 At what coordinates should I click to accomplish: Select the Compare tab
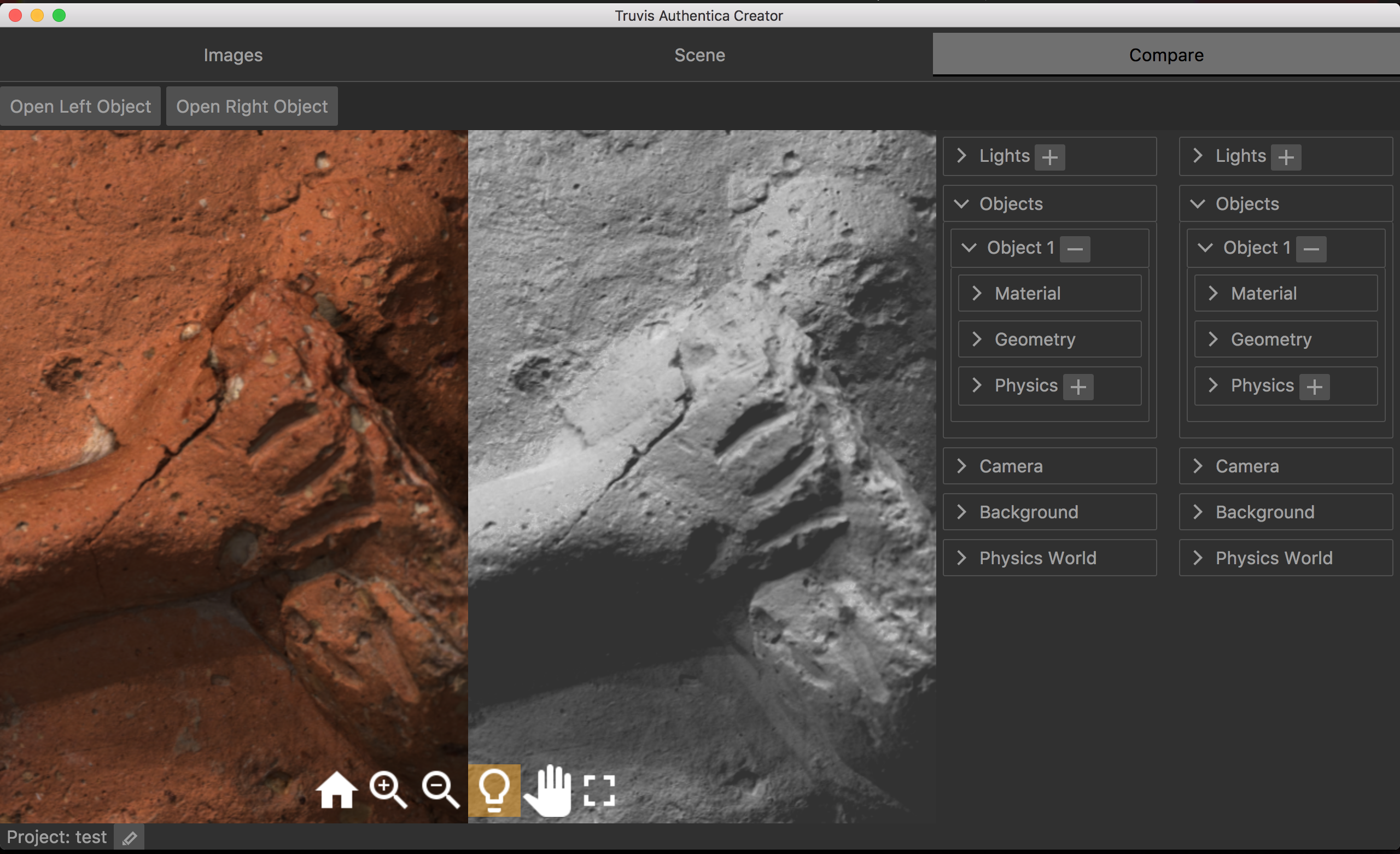pos(1166,55)
